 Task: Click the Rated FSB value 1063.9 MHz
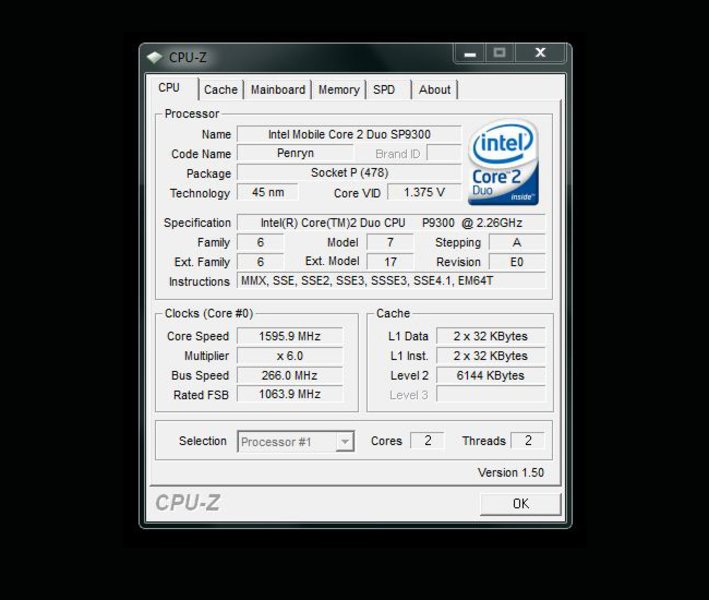click(x=290, y=394)
